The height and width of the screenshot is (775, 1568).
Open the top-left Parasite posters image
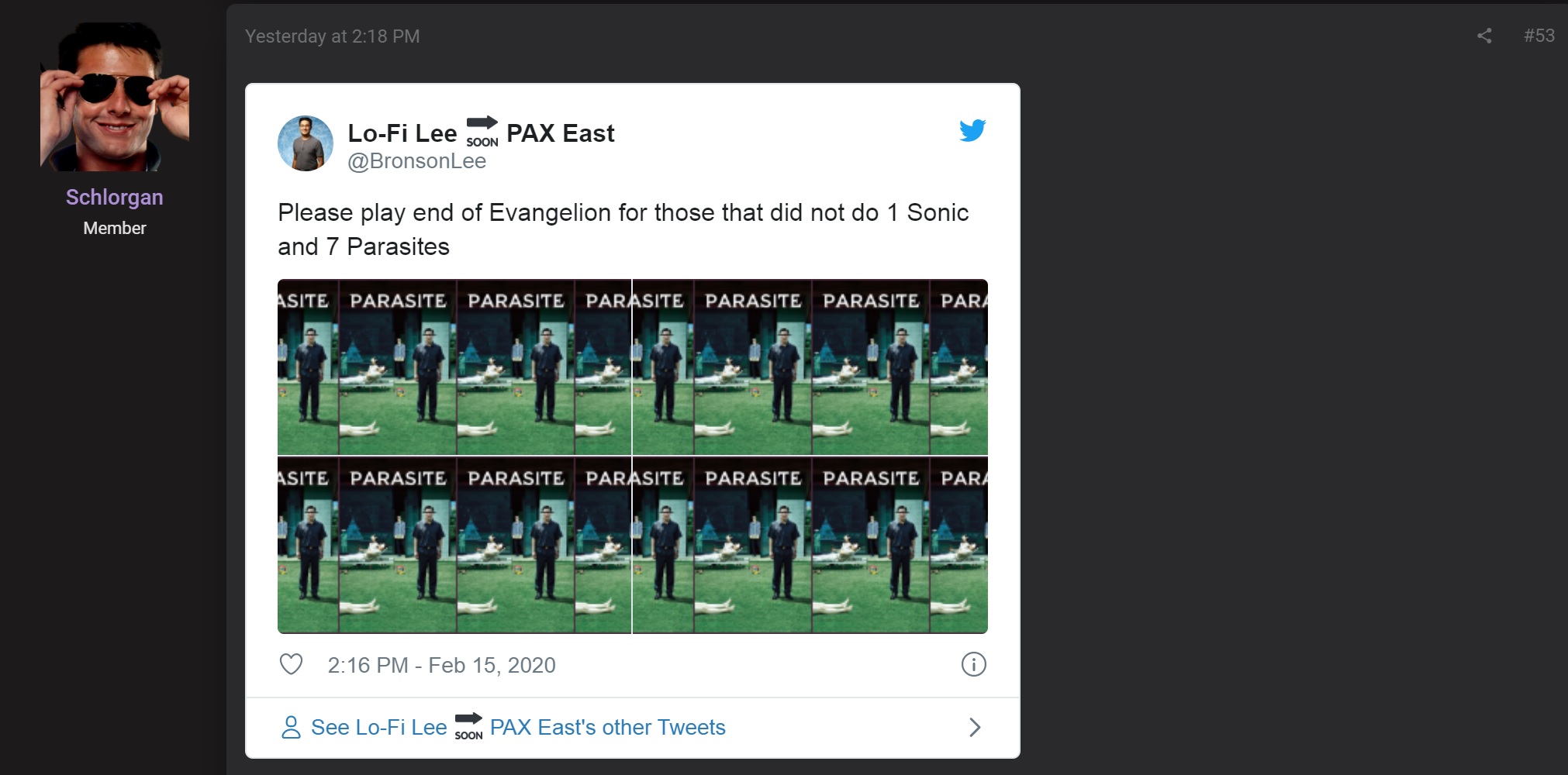pos(454,367)
